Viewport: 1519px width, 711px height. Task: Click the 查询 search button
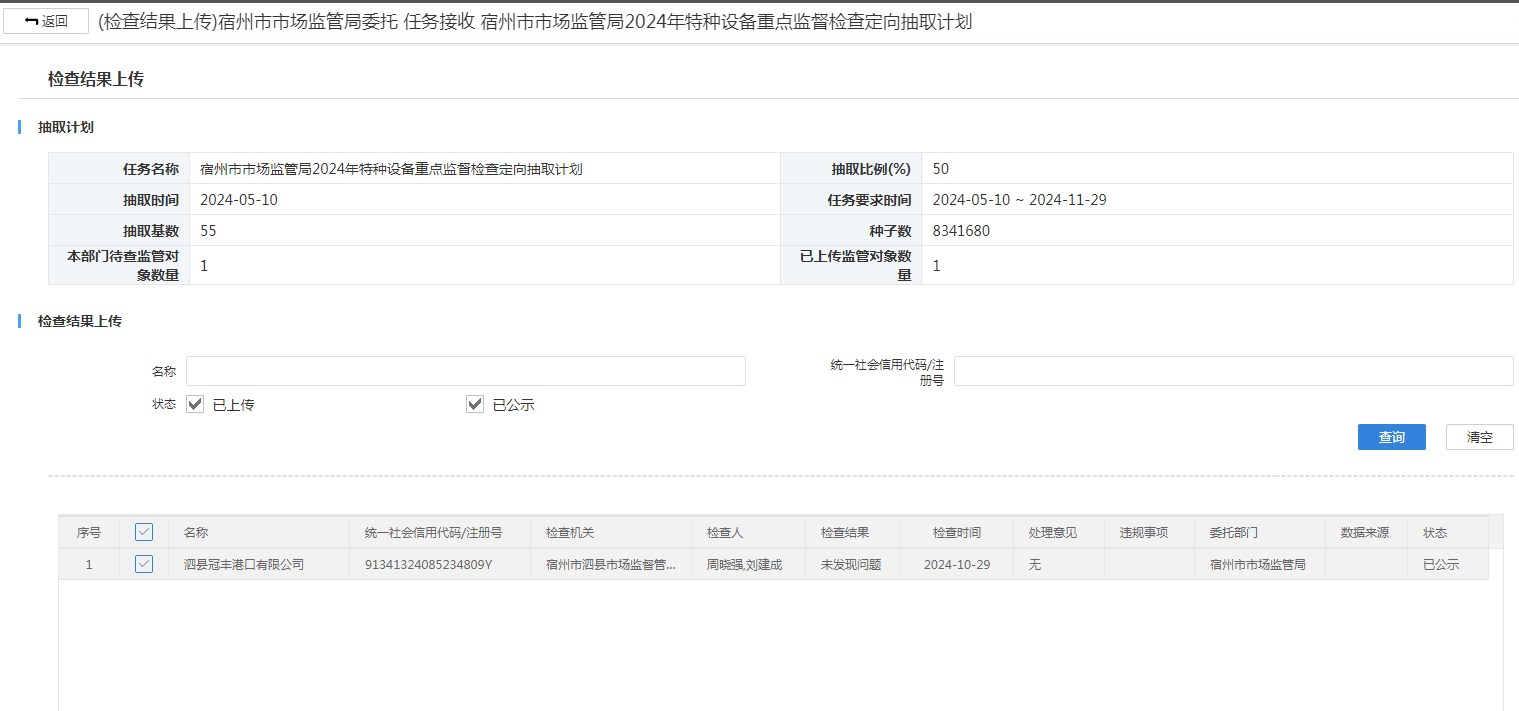(1391, 437)
